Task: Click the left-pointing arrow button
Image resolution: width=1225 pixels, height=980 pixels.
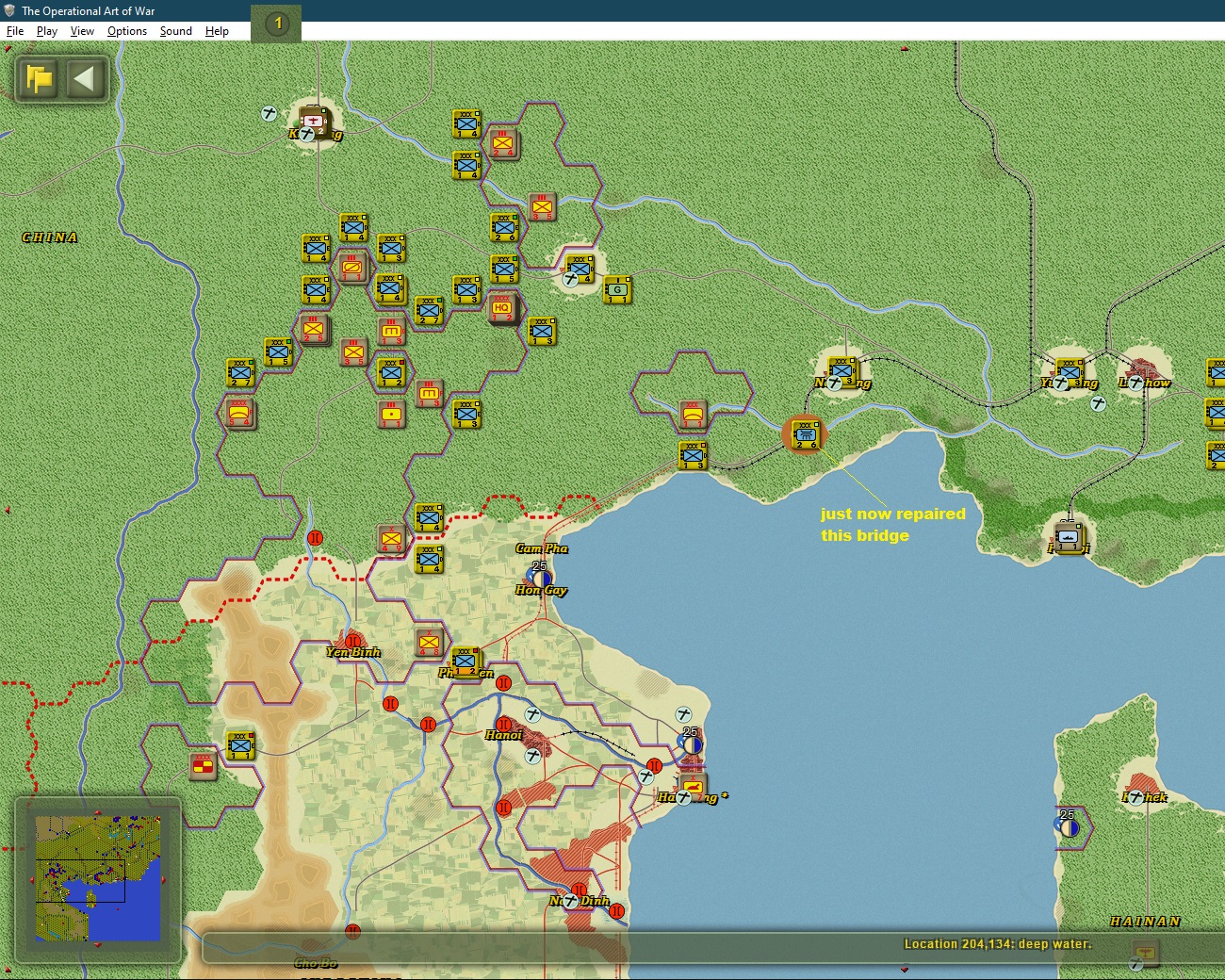Action: point(85,78)
